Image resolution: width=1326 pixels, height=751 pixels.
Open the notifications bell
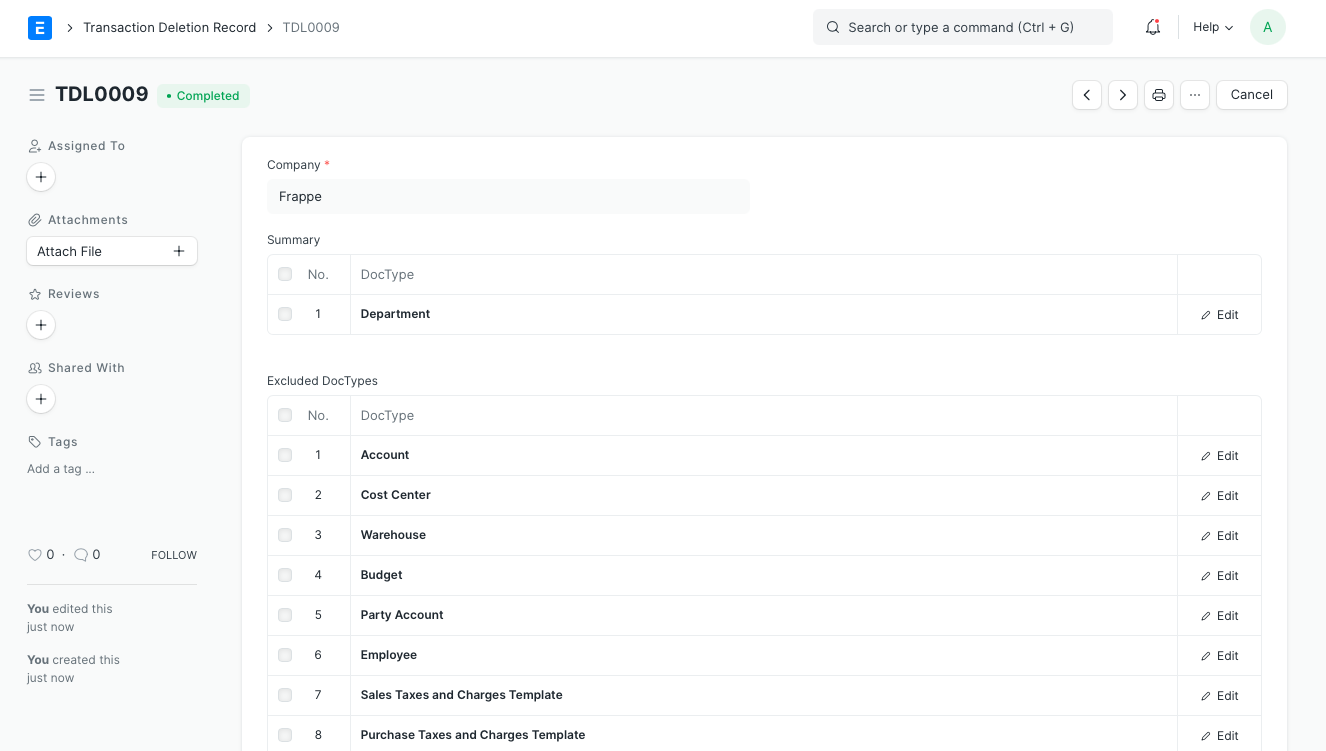[1153, 28]
